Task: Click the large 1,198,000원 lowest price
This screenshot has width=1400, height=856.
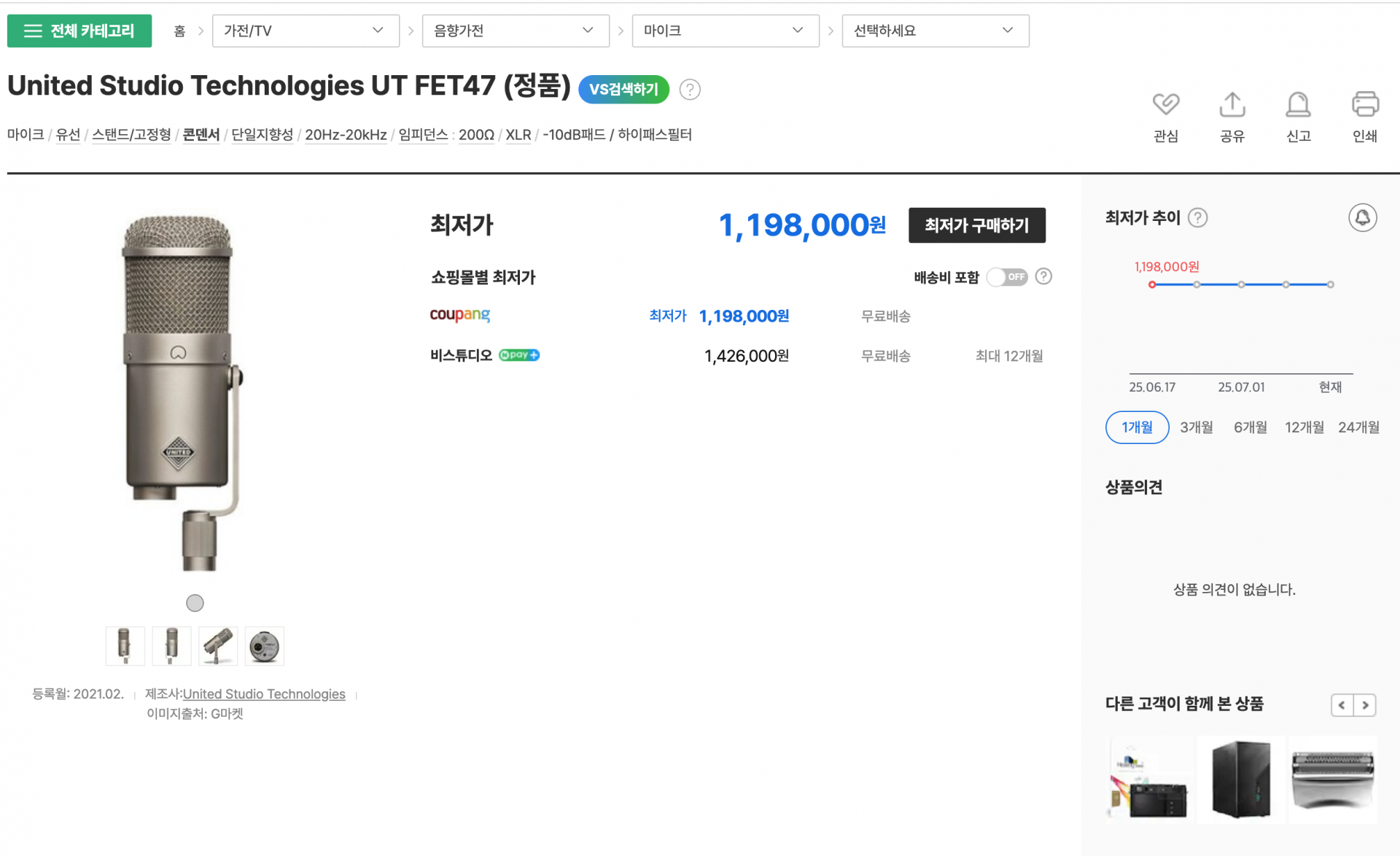Action: [x=802, y=225]
